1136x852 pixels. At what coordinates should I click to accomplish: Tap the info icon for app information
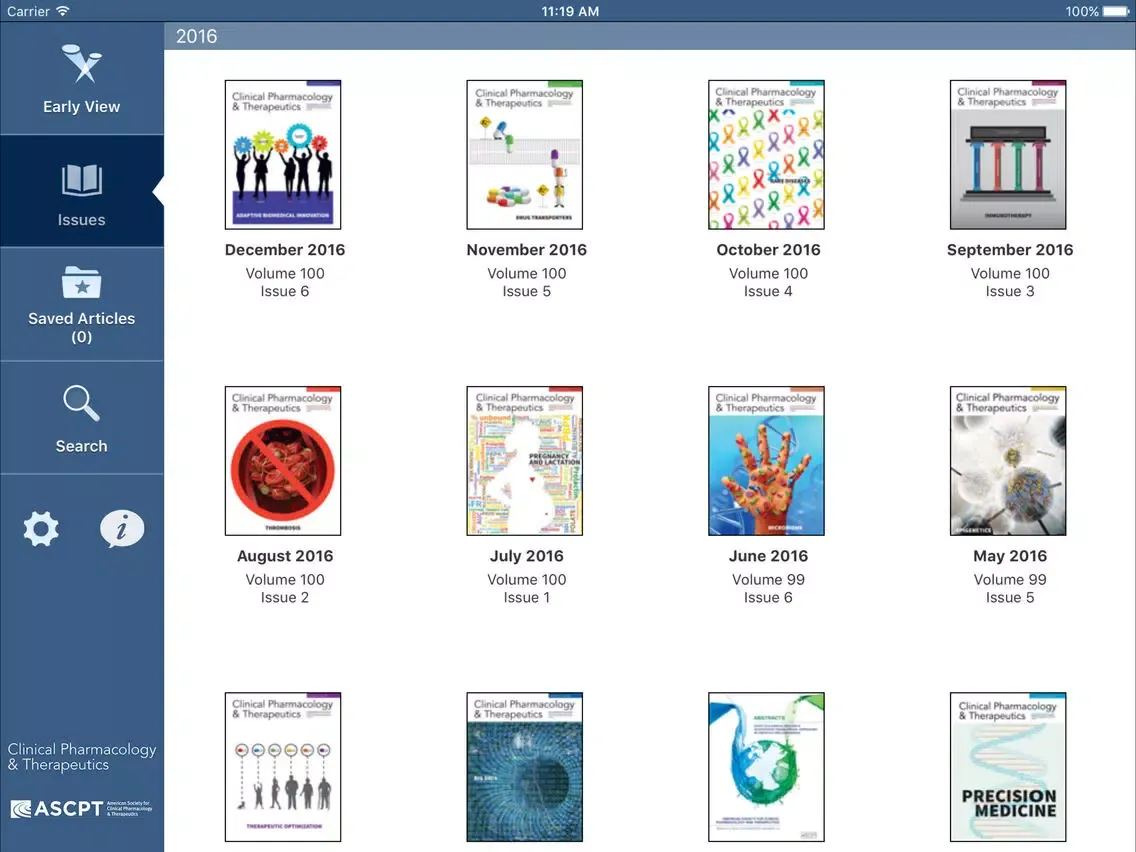[122, 528]
